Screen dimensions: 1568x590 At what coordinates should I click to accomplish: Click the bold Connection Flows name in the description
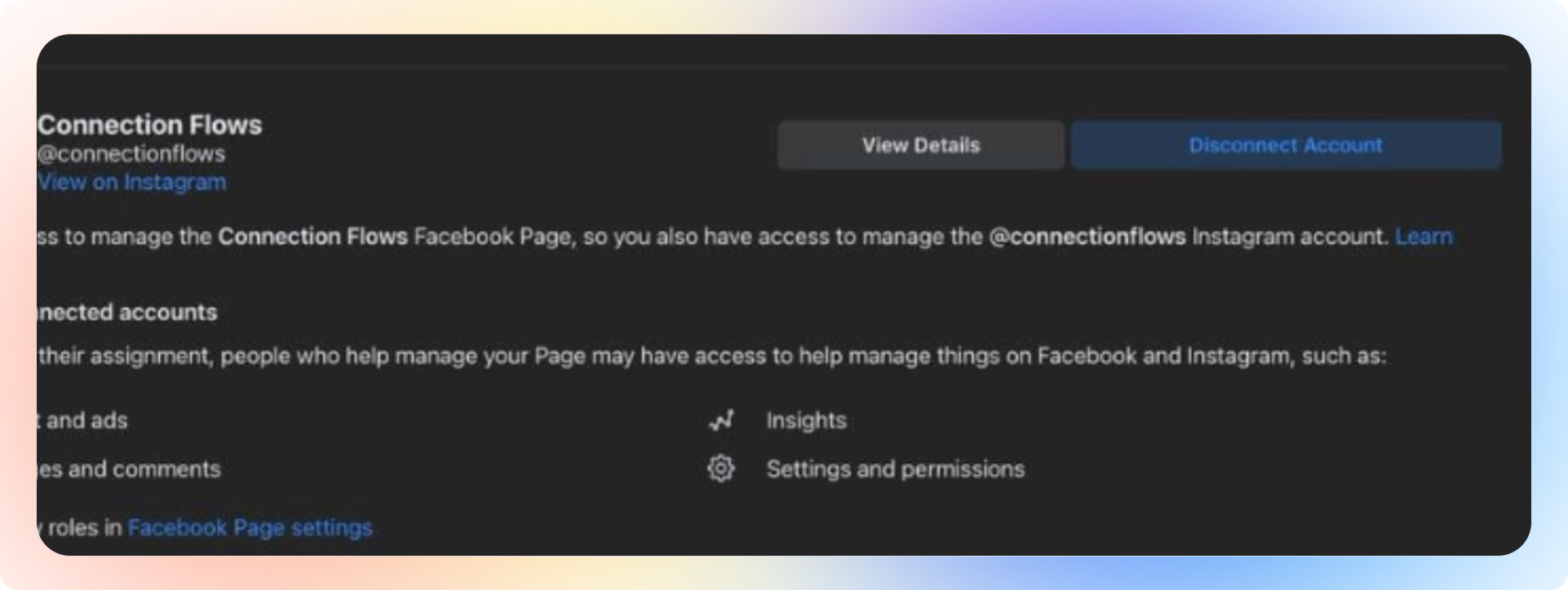pos(313,237)
